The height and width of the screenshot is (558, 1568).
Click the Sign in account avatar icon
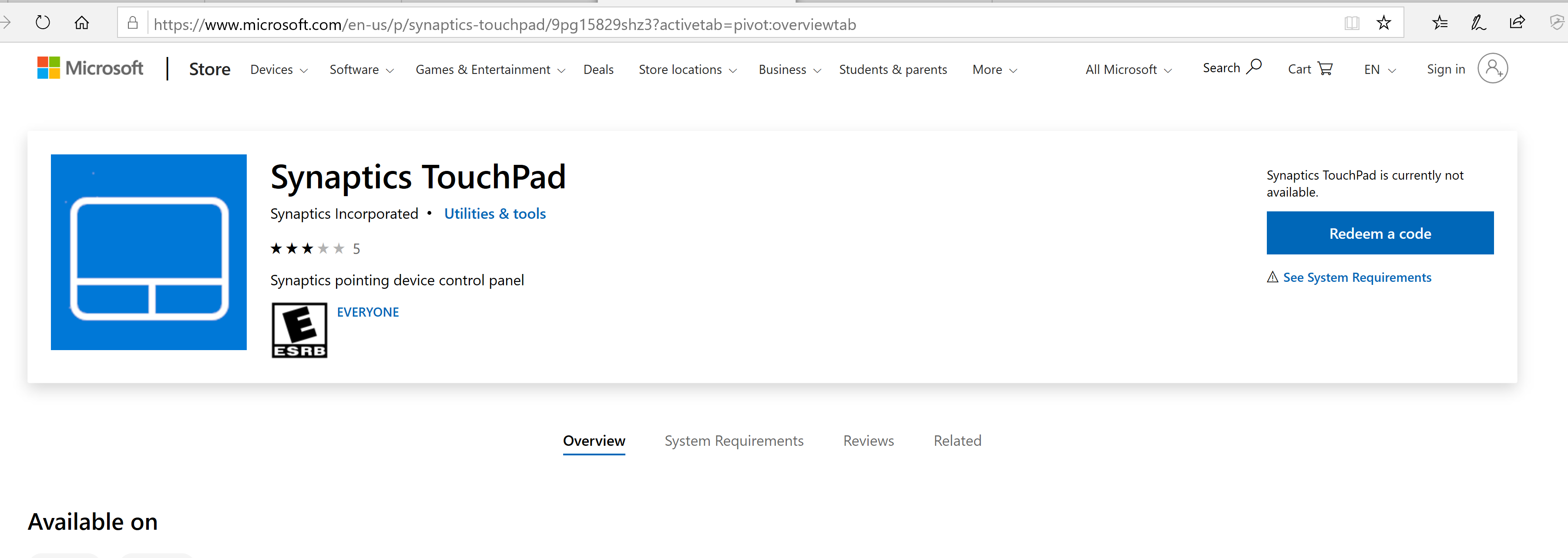[x=1493, y=68]
